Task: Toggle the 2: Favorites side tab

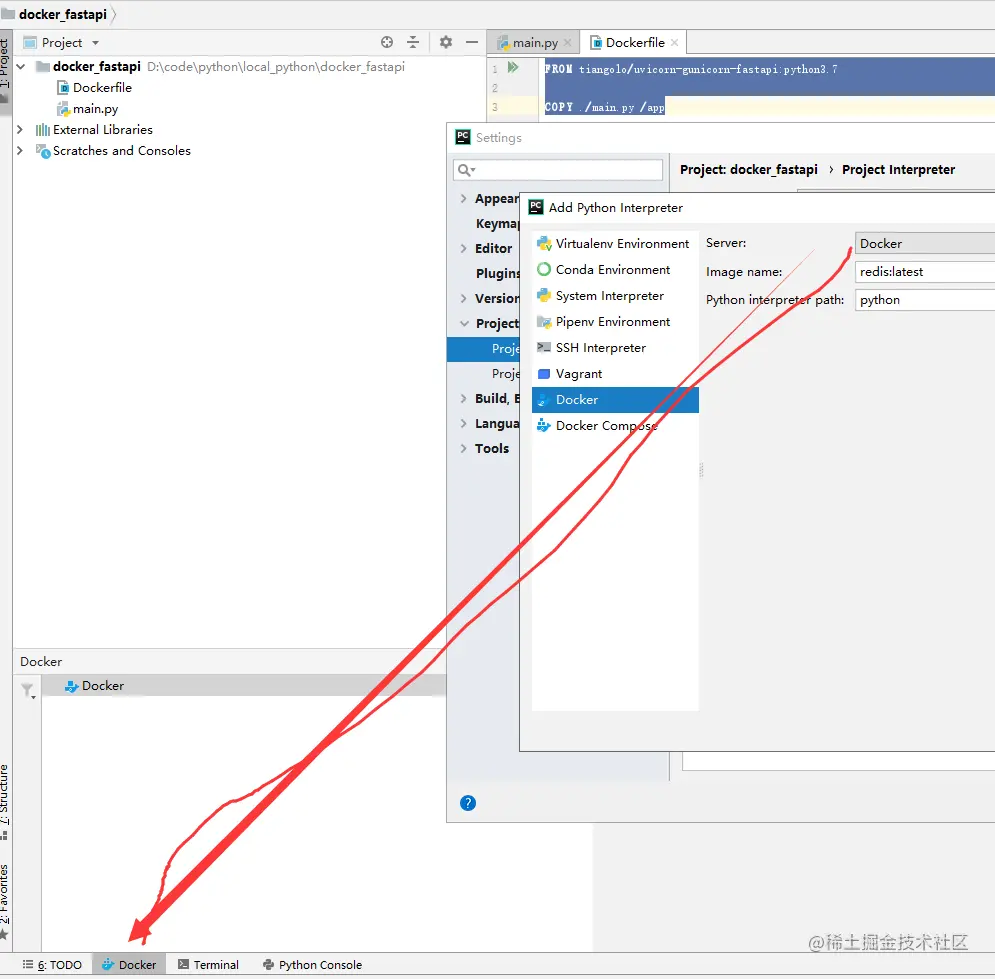Action: pyautogui.click(x=5, y=901)
